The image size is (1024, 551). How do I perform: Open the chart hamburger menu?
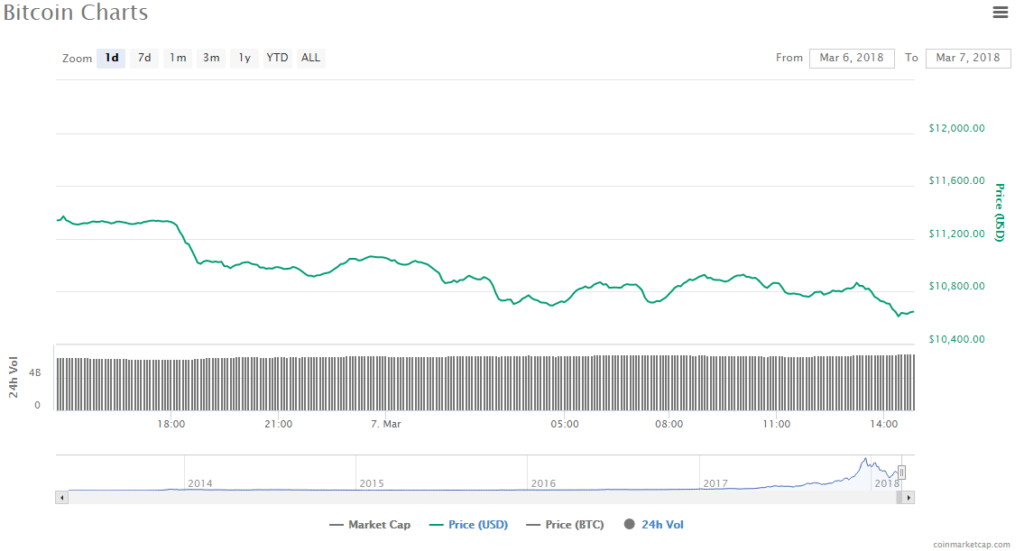point(999,12)
